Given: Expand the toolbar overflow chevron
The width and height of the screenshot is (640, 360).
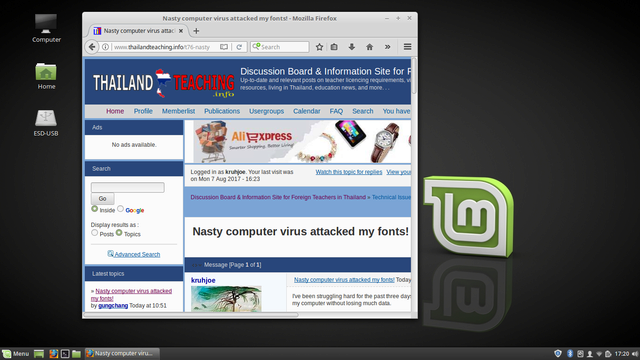Looking at the screenshot, I should pyautogui.click(x=387, y=47).
